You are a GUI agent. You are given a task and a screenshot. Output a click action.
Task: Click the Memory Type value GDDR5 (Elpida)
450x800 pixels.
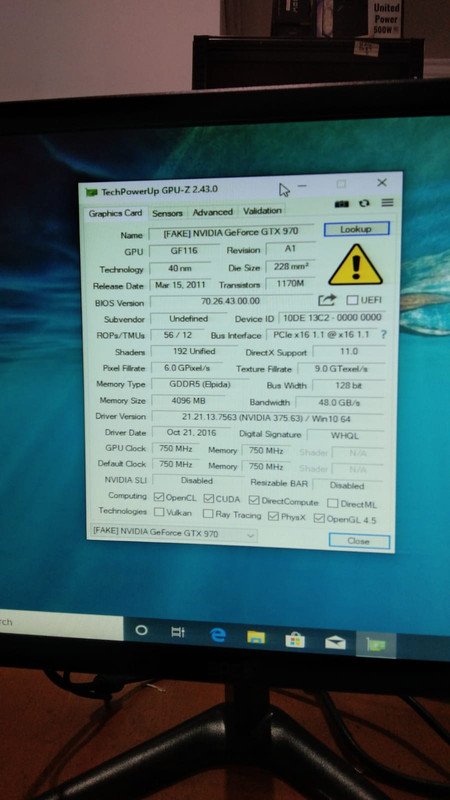[x=200, y=384]
